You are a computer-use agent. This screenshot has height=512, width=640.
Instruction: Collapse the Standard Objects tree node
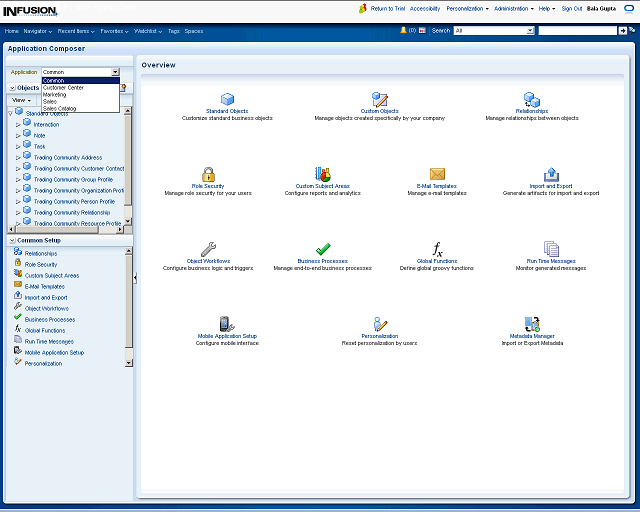pyautogui.click(x=11, y=114)
